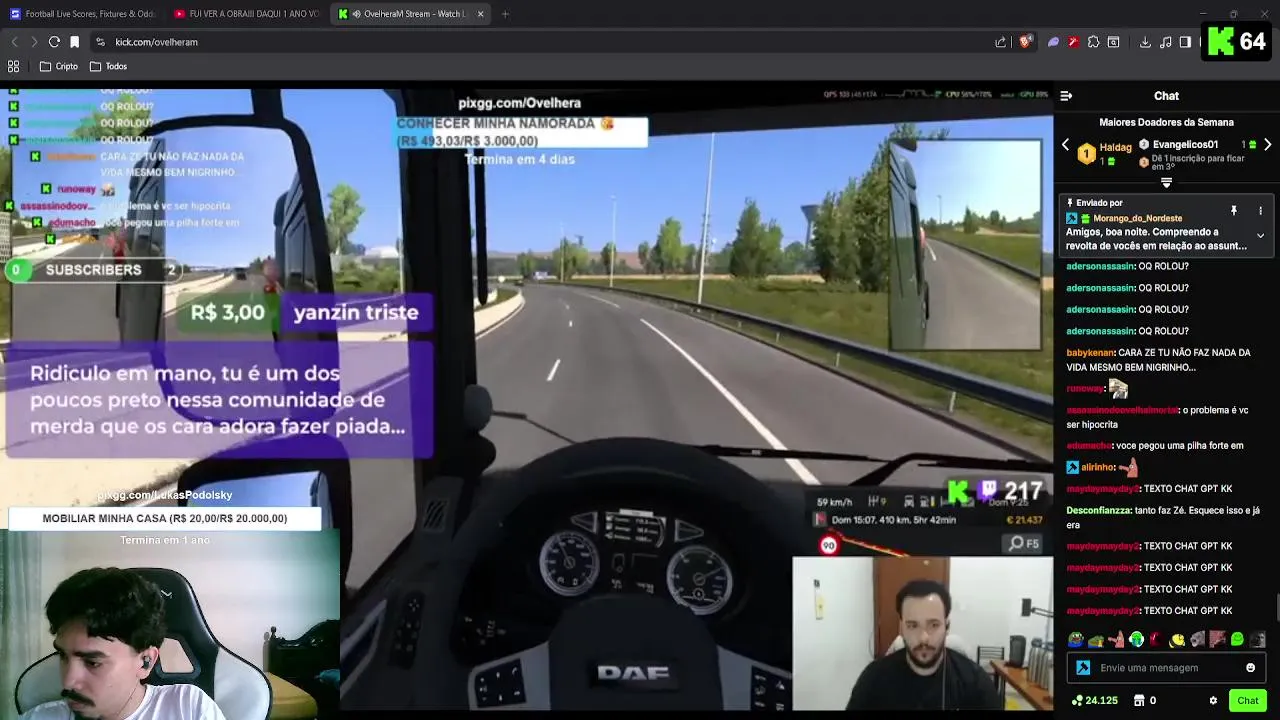Open the emoji picker in chat box
The height and width of the screenshot is (720, 1280).
[1250, 668]
